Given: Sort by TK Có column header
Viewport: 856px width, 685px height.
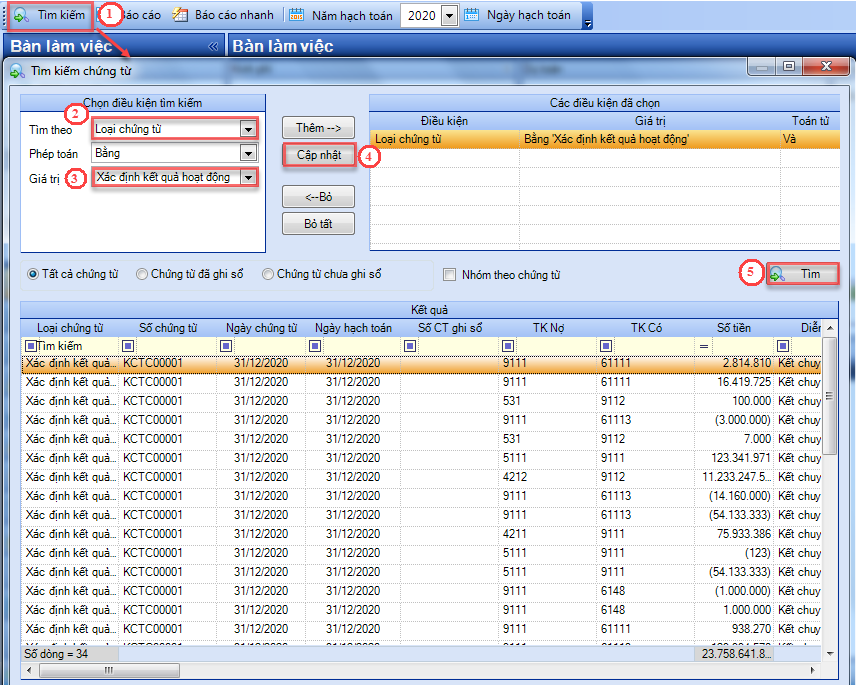Looking at the screenshot, I should pos(646,328).
